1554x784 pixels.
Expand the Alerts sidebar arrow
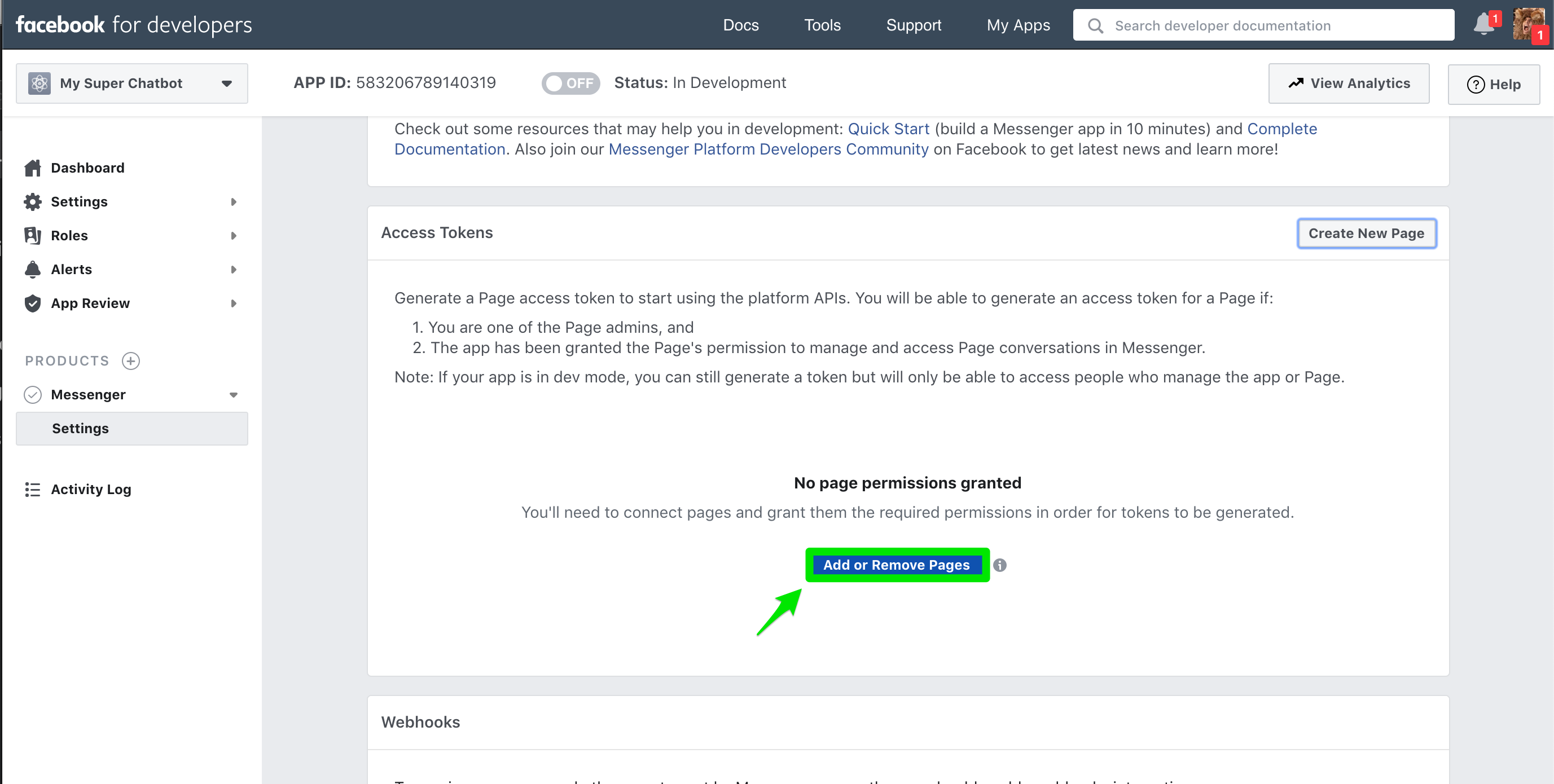pos(234,269)
